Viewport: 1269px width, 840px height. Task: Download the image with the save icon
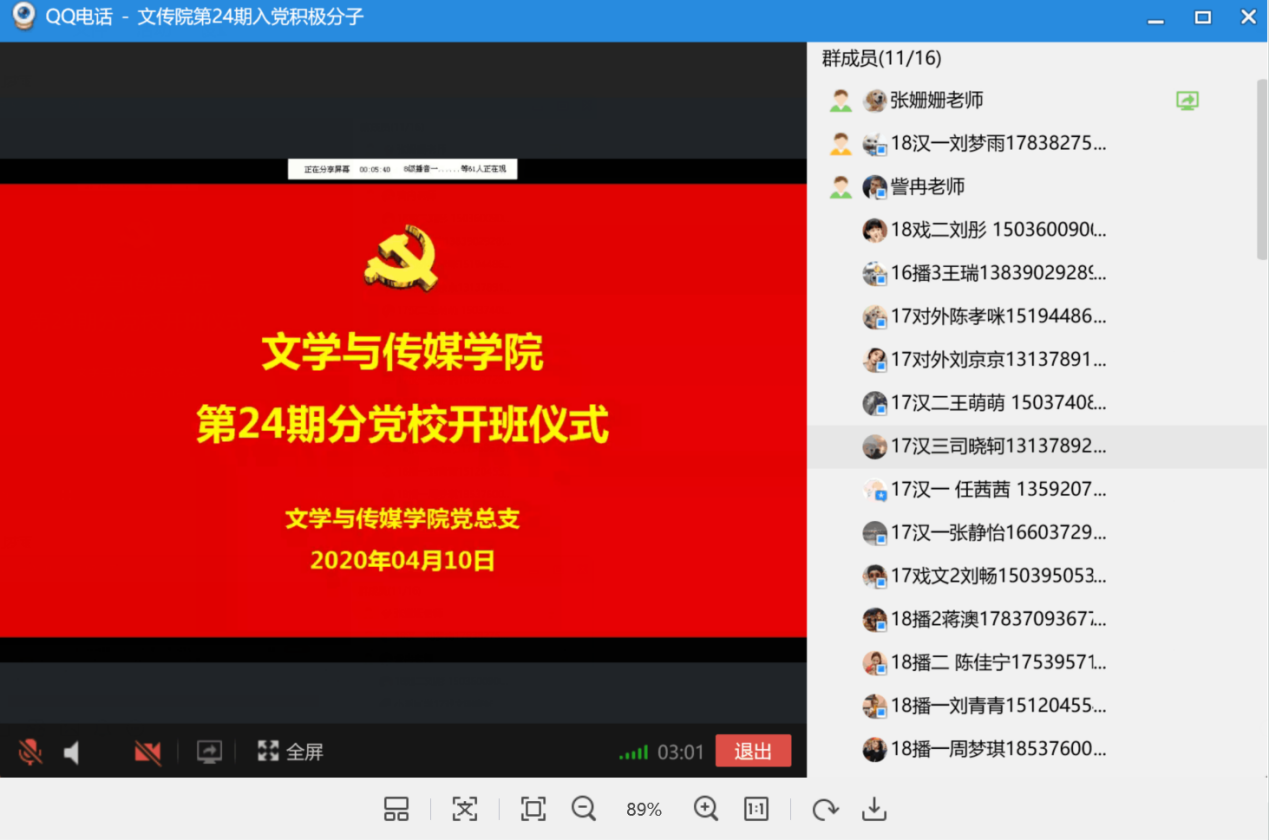coord(874,809)
